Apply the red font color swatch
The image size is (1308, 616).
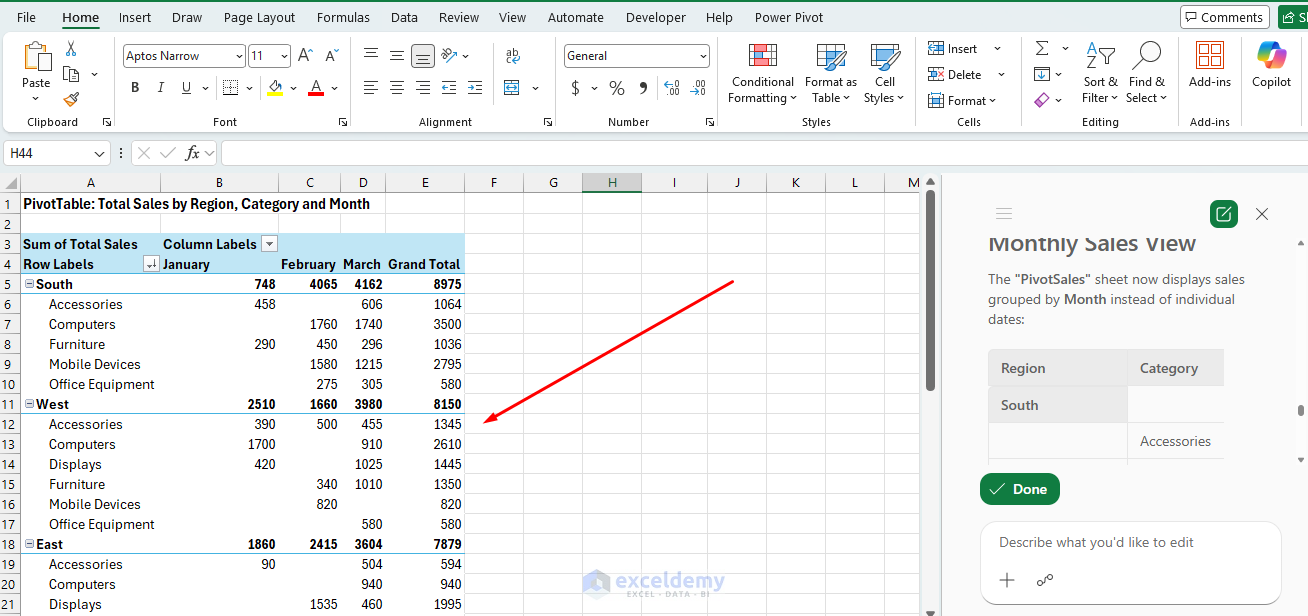(316, 89)
